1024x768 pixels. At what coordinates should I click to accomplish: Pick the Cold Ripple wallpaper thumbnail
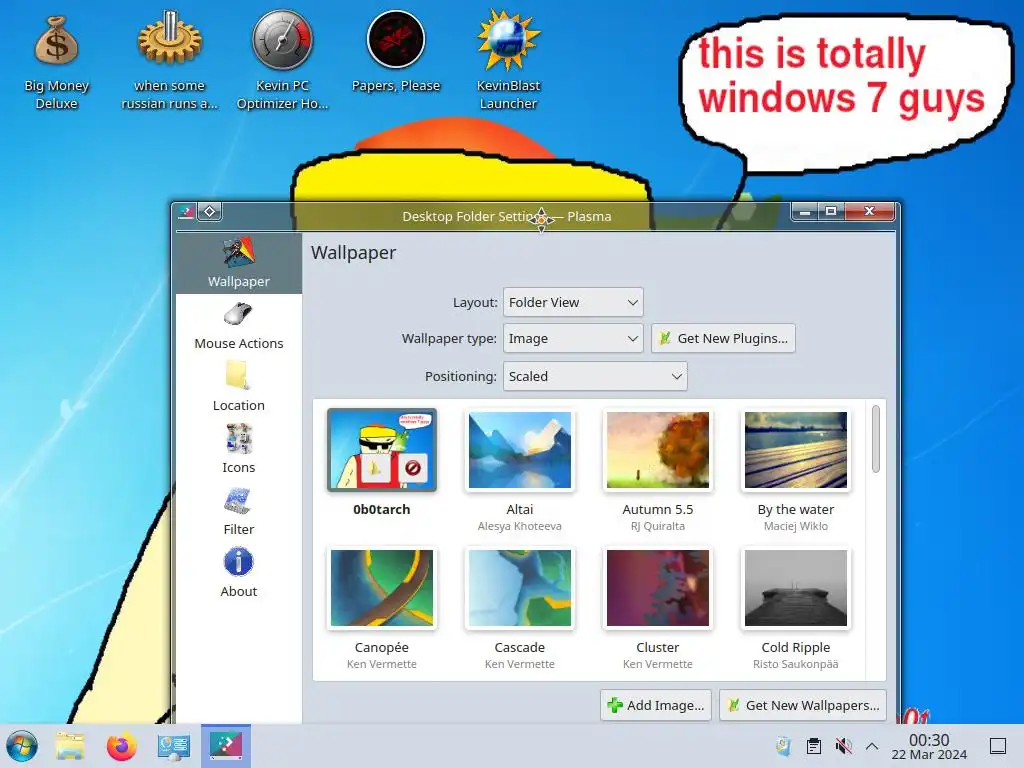pyautogui.click(x=795, y=588)
